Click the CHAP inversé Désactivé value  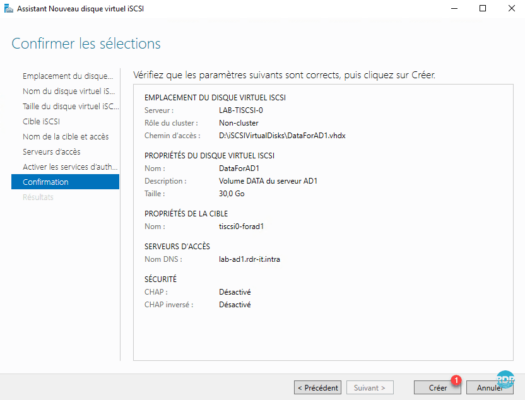click(x=235, y=305)
